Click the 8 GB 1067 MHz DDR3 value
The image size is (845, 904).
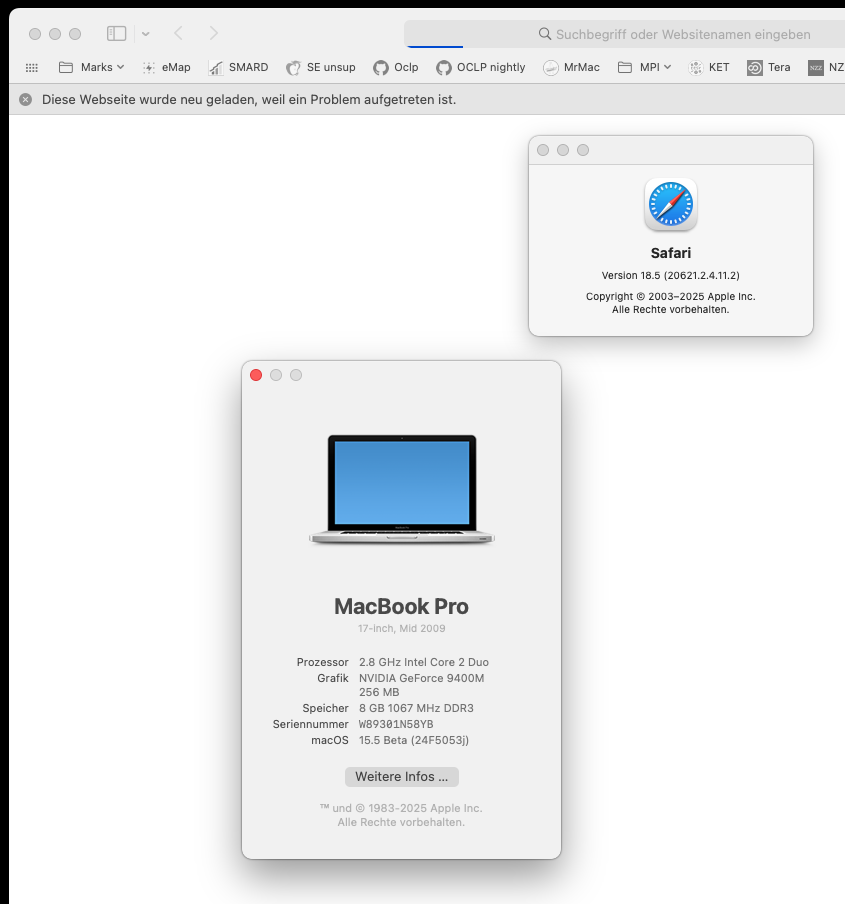pyautogui.click(x=416, y=708)
